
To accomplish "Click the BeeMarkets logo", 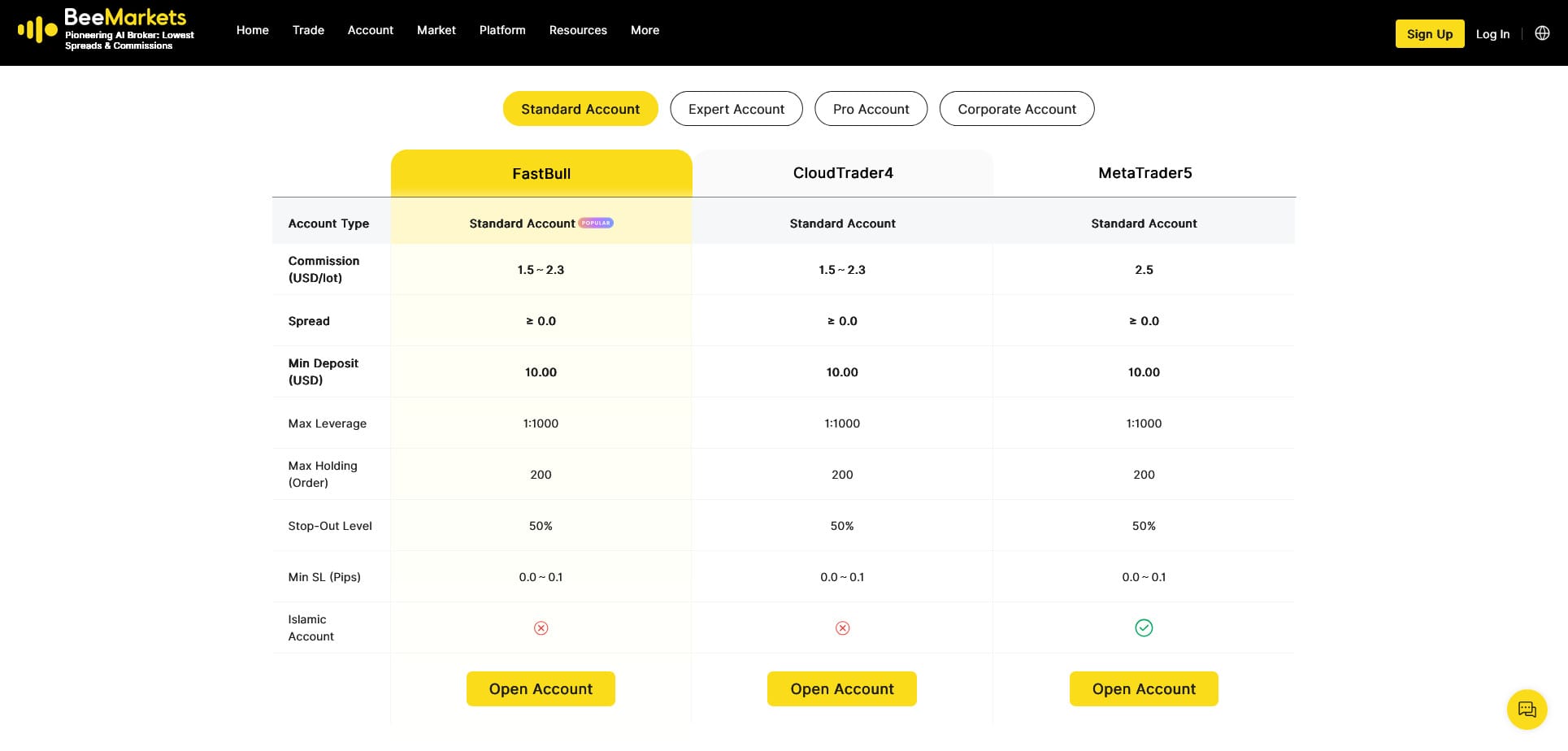I will coord(106,29).
